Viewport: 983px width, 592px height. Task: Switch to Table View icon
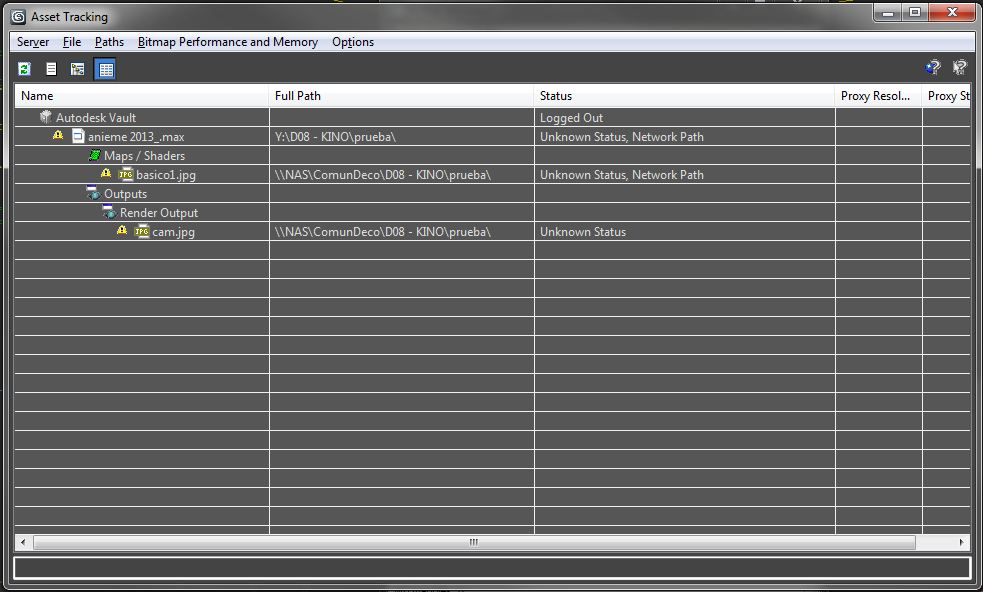point(105,69)
